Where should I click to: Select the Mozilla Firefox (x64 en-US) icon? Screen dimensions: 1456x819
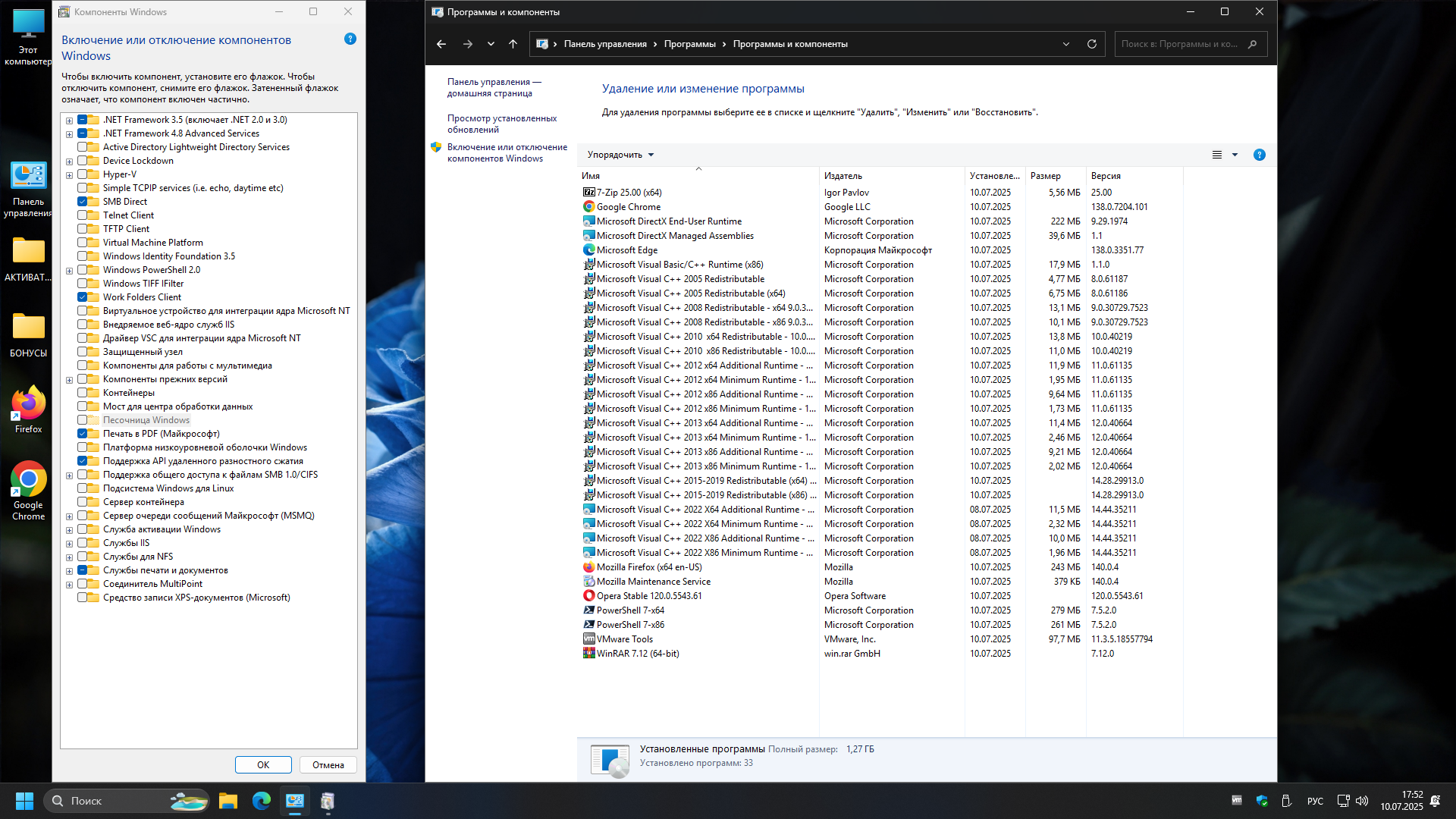pyautogui.click(x=588, y=567)
